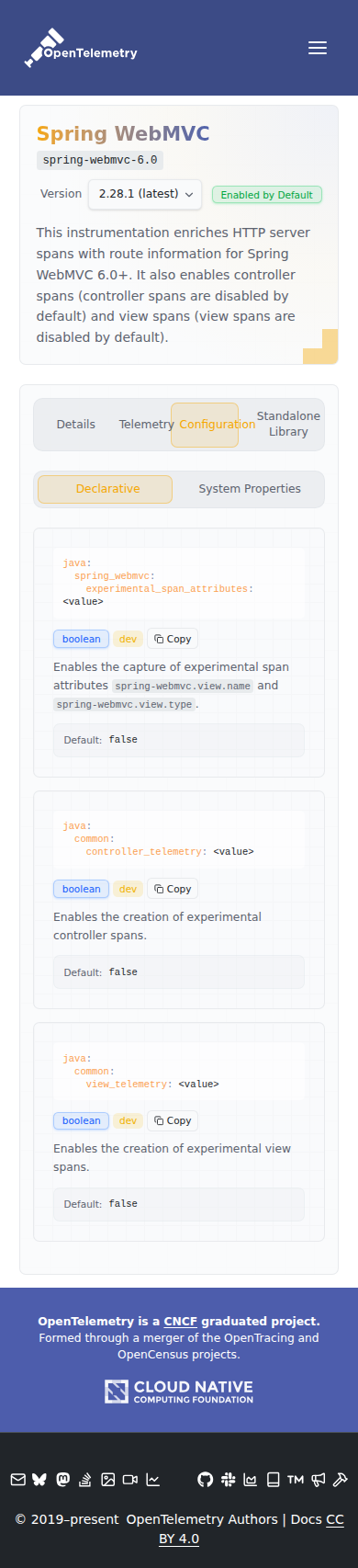358x1568 pixels.
Task: Copy the view_telemetry config
Action: (x=173, y=1120)
